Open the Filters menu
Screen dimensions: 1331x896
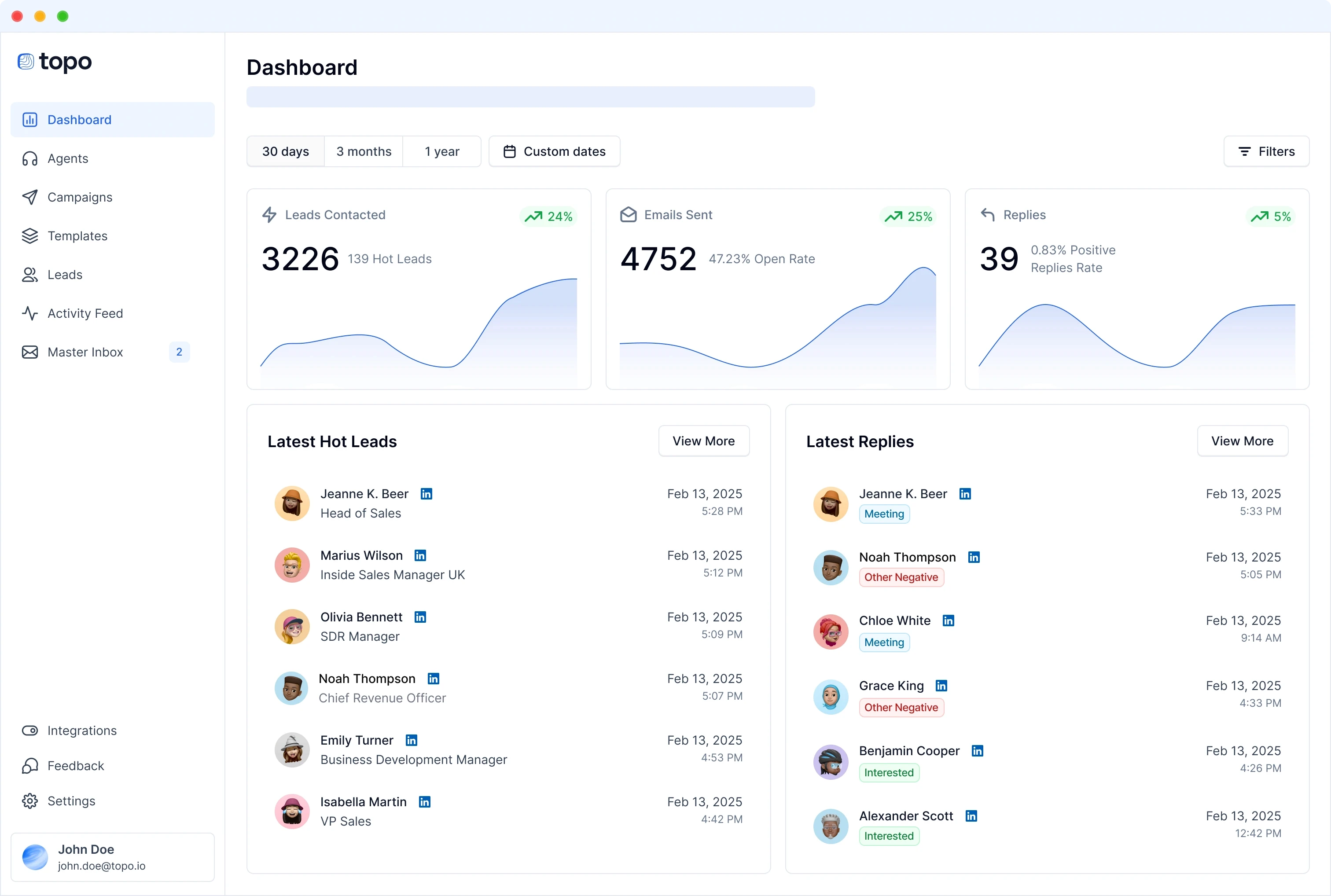coord(1266,151)
